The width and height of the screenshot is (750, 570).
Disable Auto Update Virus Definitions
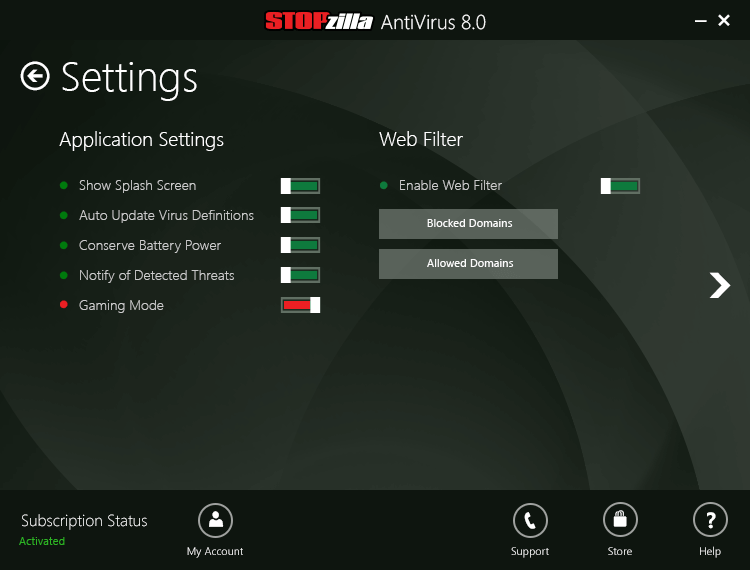300,215
